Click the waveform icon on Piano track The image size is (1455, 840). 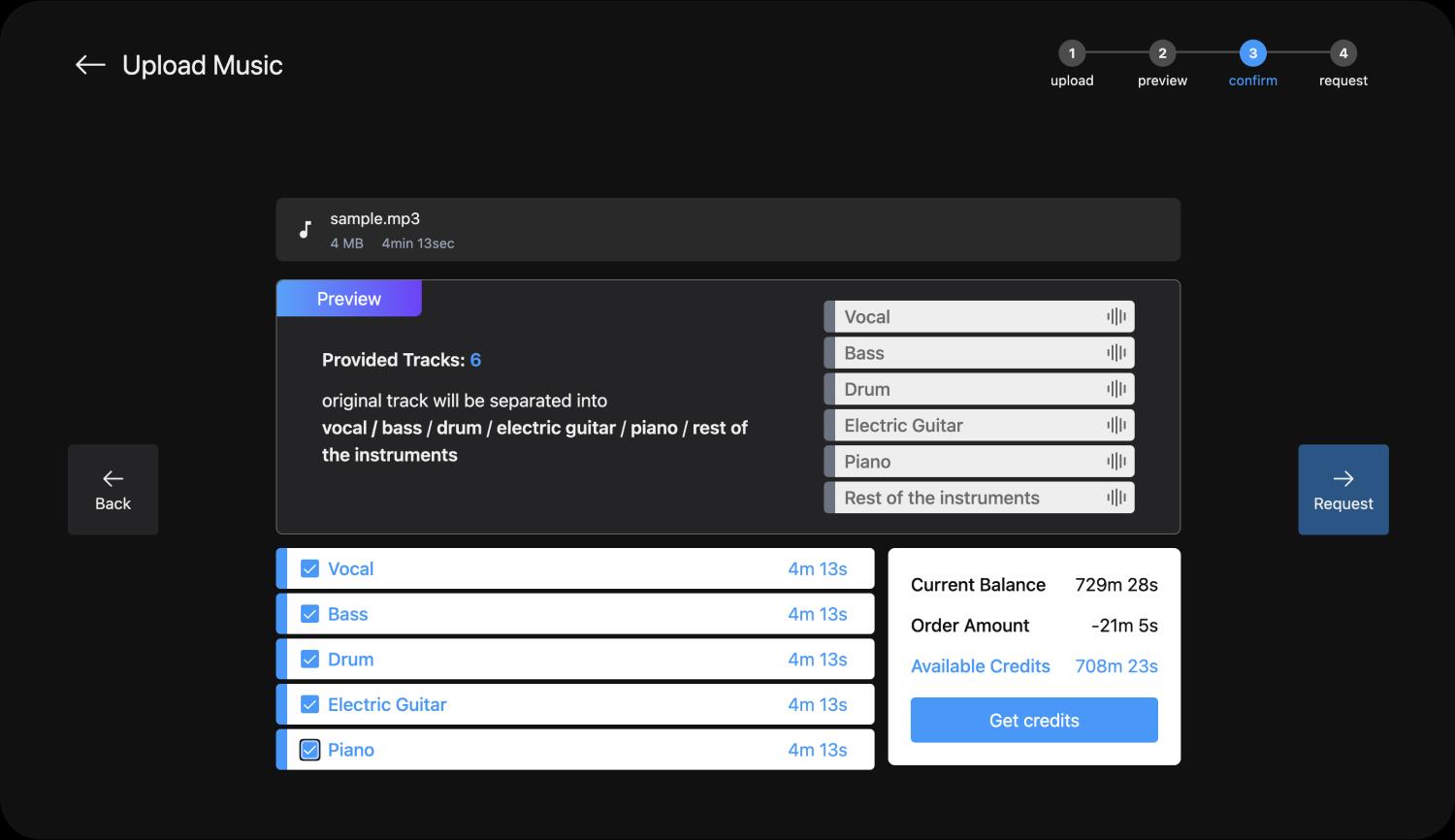[1116, 462]
